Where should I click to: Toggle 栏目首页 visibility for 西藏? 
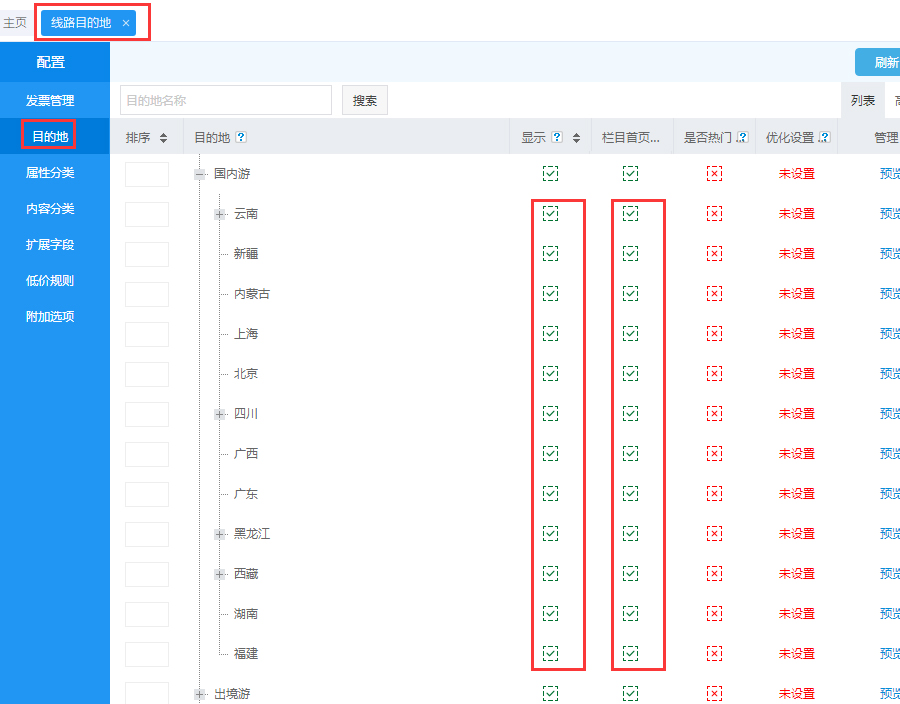(x=631, y=573)
